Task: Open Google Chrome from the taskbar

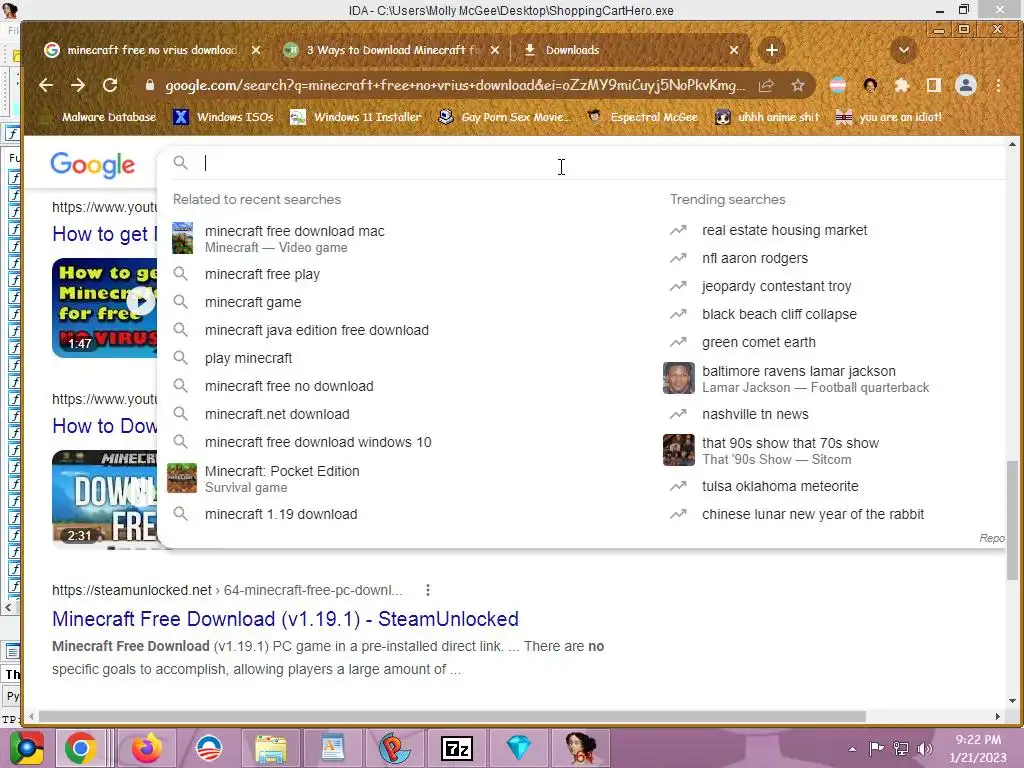Action: click(80, 748)
